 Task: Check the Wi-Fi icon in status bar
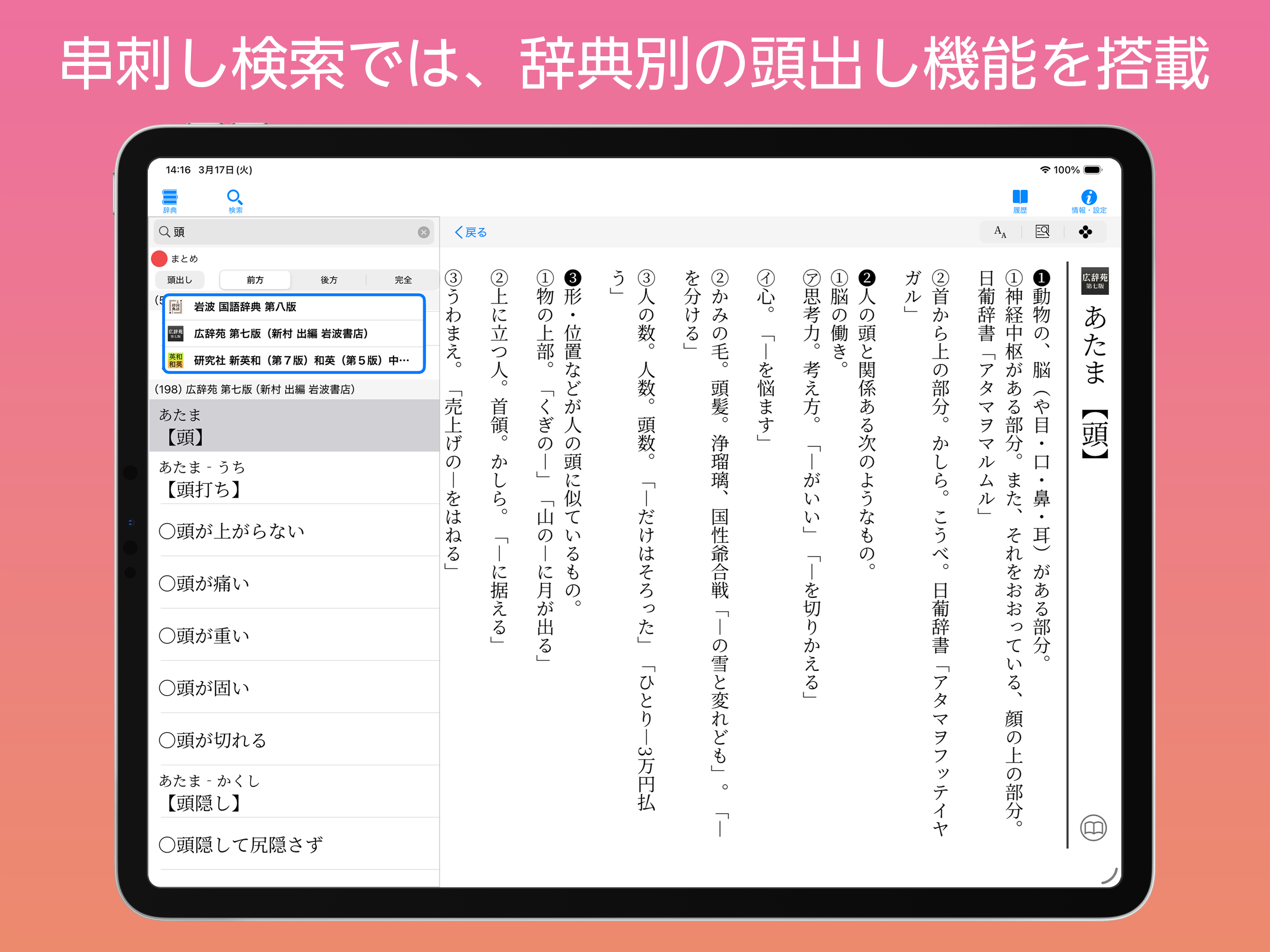coord(1045,170)
